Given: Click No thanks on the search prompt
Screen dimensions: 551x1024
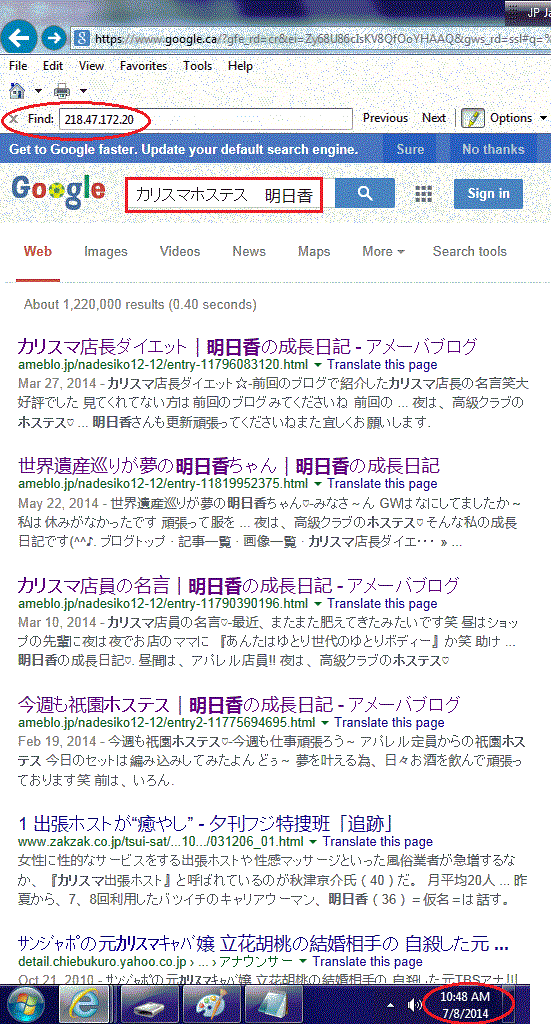Looking at the screenshot, I should click(493, 149).
